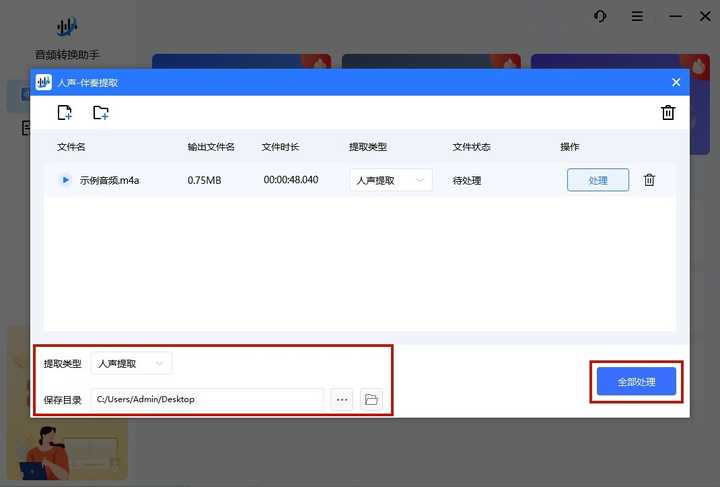
Task: Click the 00:00:48.040 duration value
Action: [x=291, y=180]
